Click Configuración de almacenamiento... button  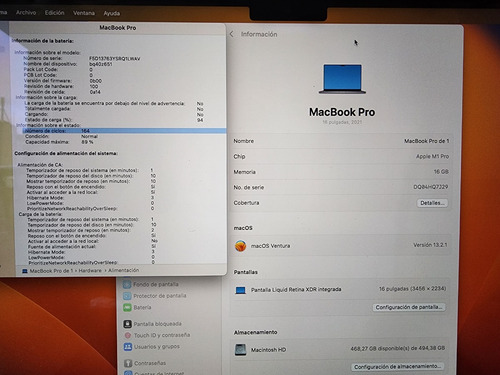click(397, 366)
